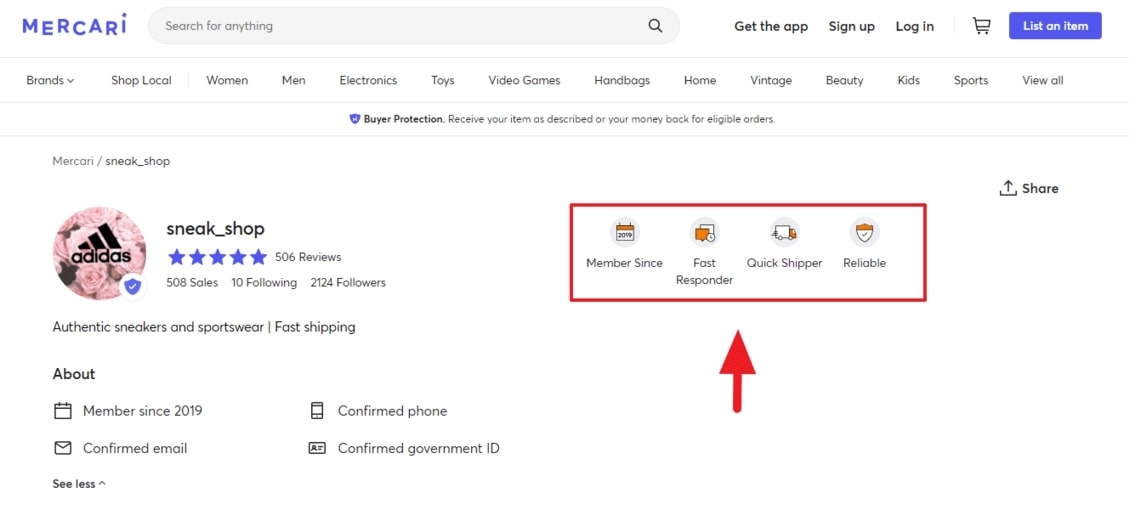The width and height of the screenshot is (1129, 514).
Task: Click the five-star rating for sneak_shop
Action: click(217, 257)
